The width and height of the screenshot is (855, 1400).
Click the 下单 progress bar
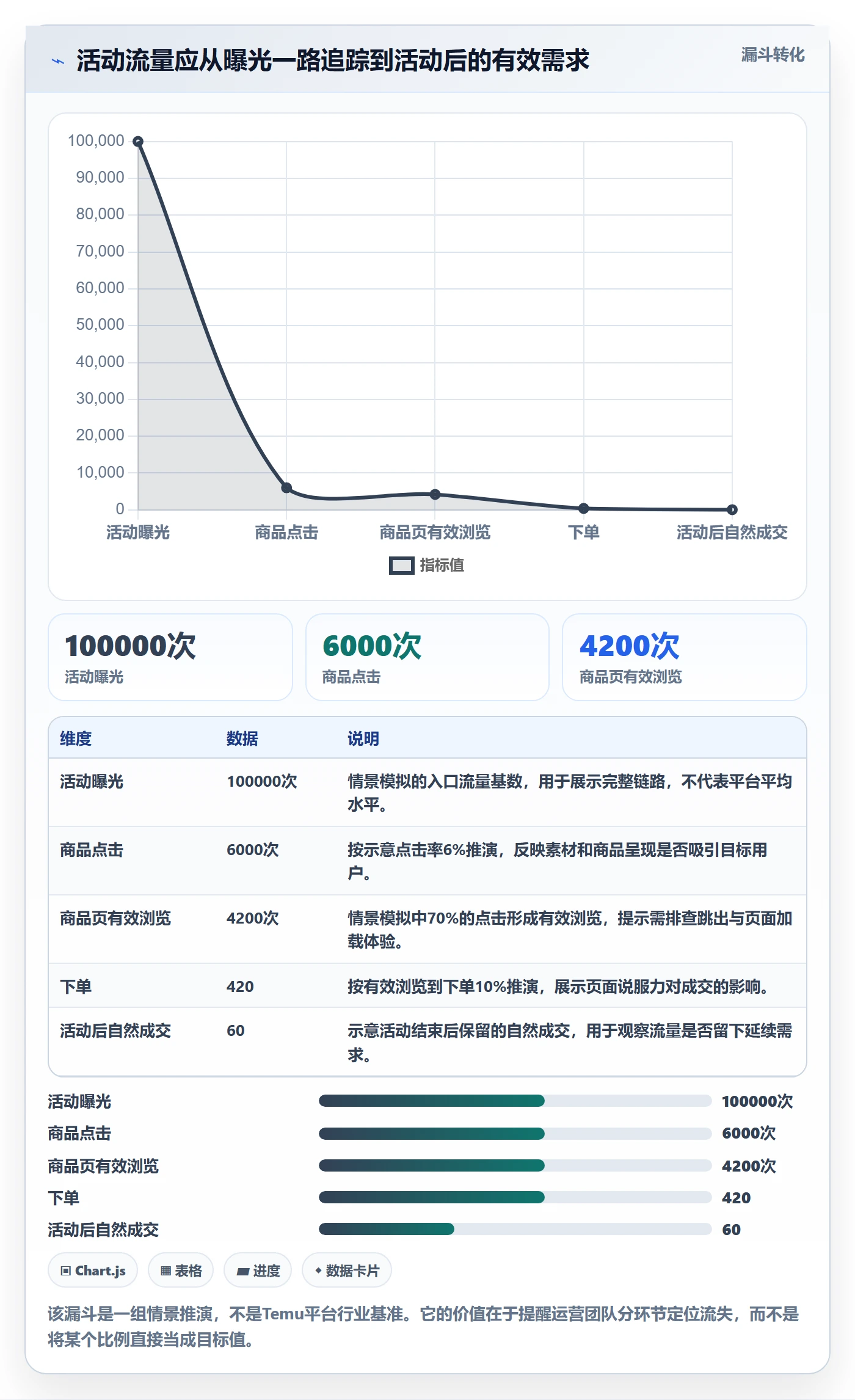515,1197
